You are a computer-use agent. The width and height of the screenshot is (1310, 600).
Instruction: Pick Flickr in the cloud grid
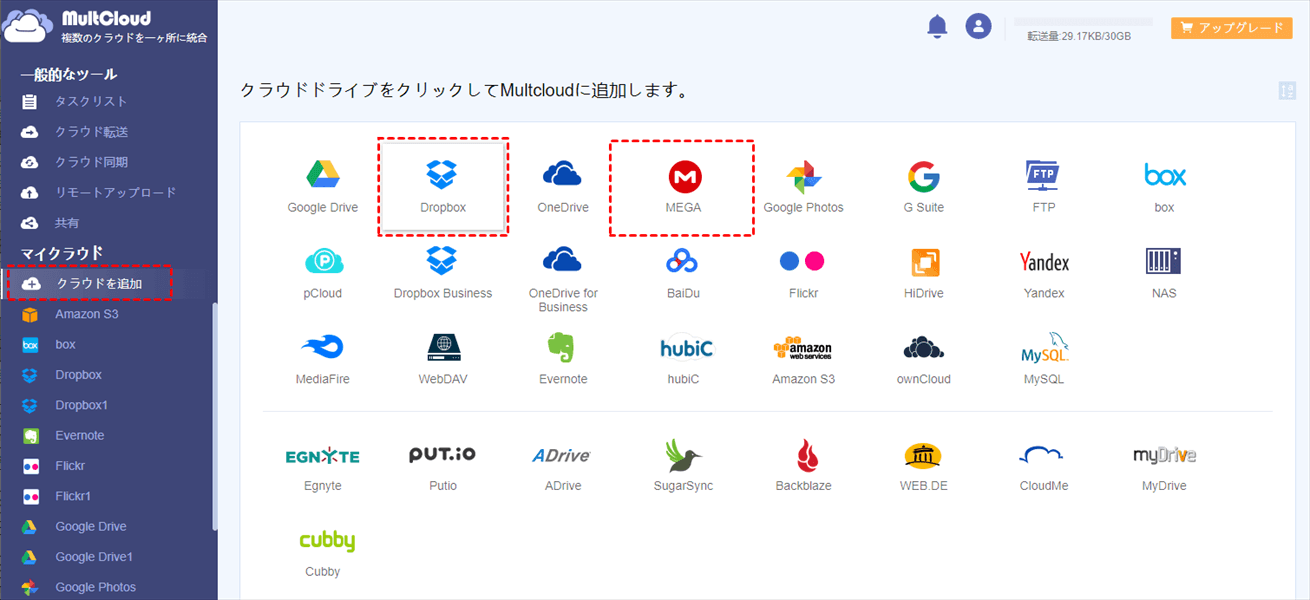(803, 273)
